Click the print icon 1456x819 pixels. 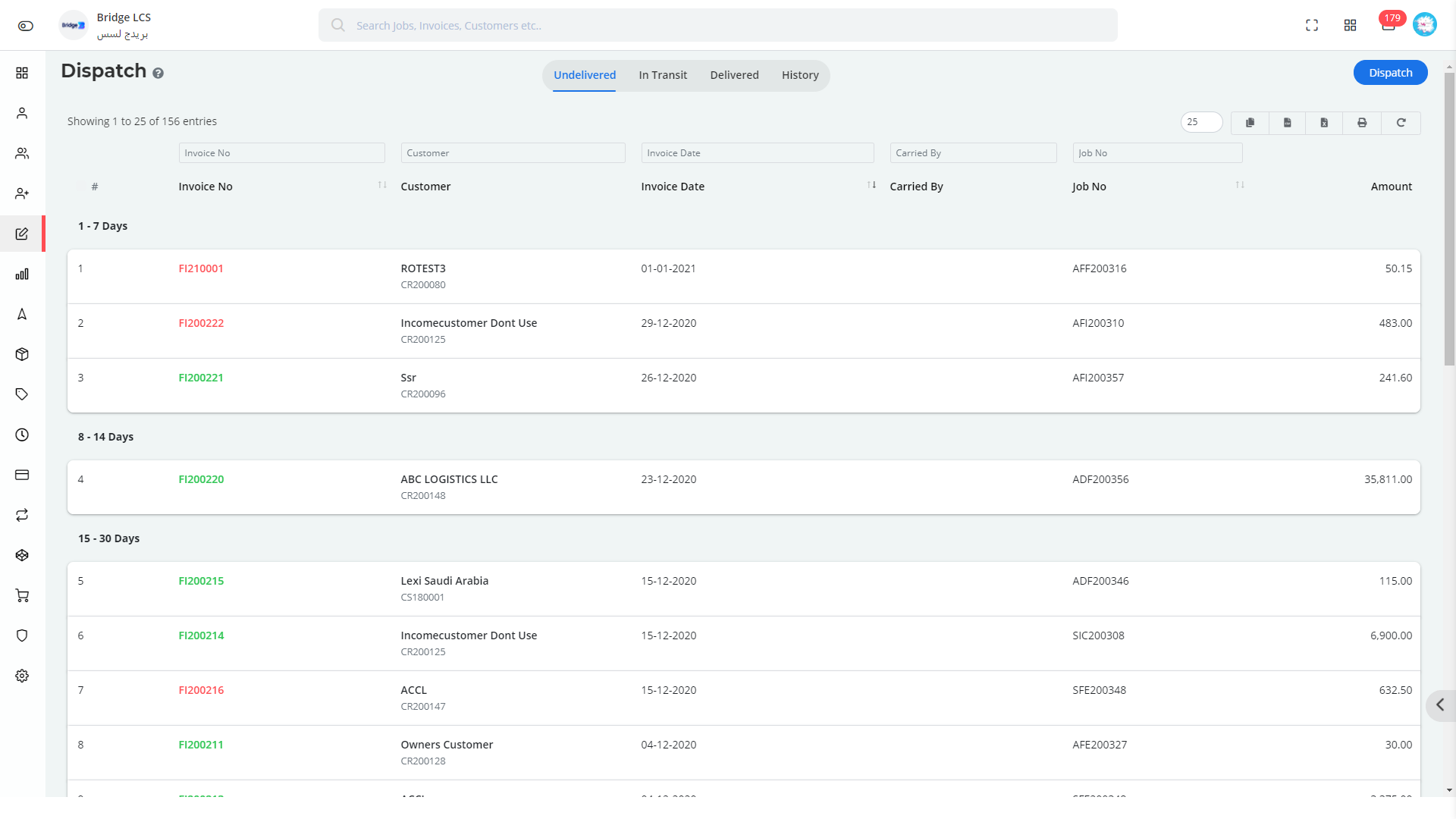point(1363,122)
